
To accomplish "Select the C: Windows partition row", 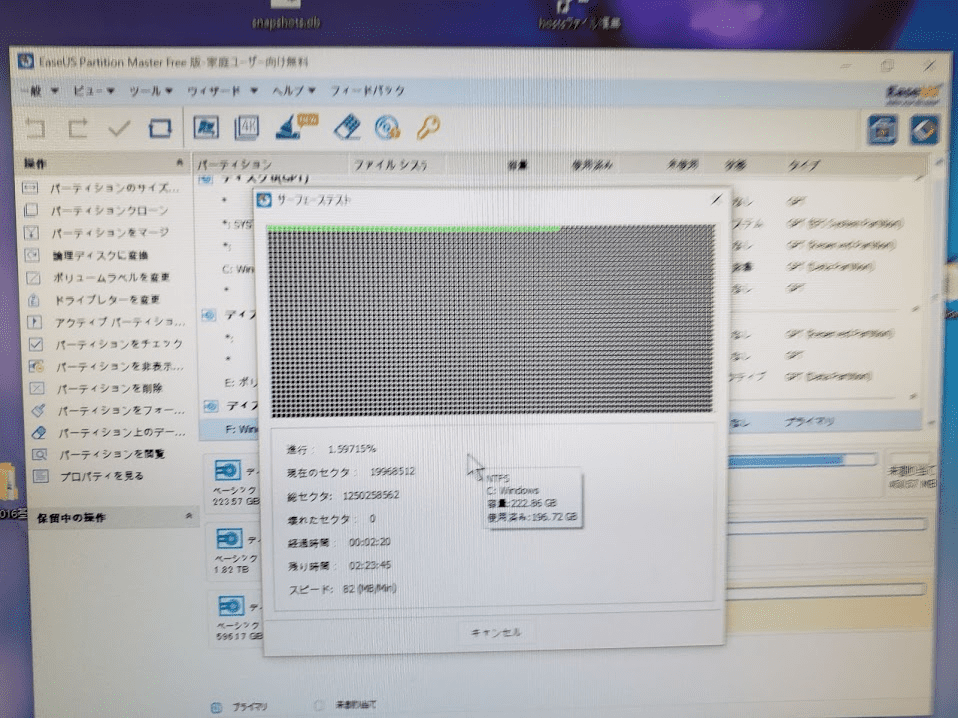I will [238, 269].
